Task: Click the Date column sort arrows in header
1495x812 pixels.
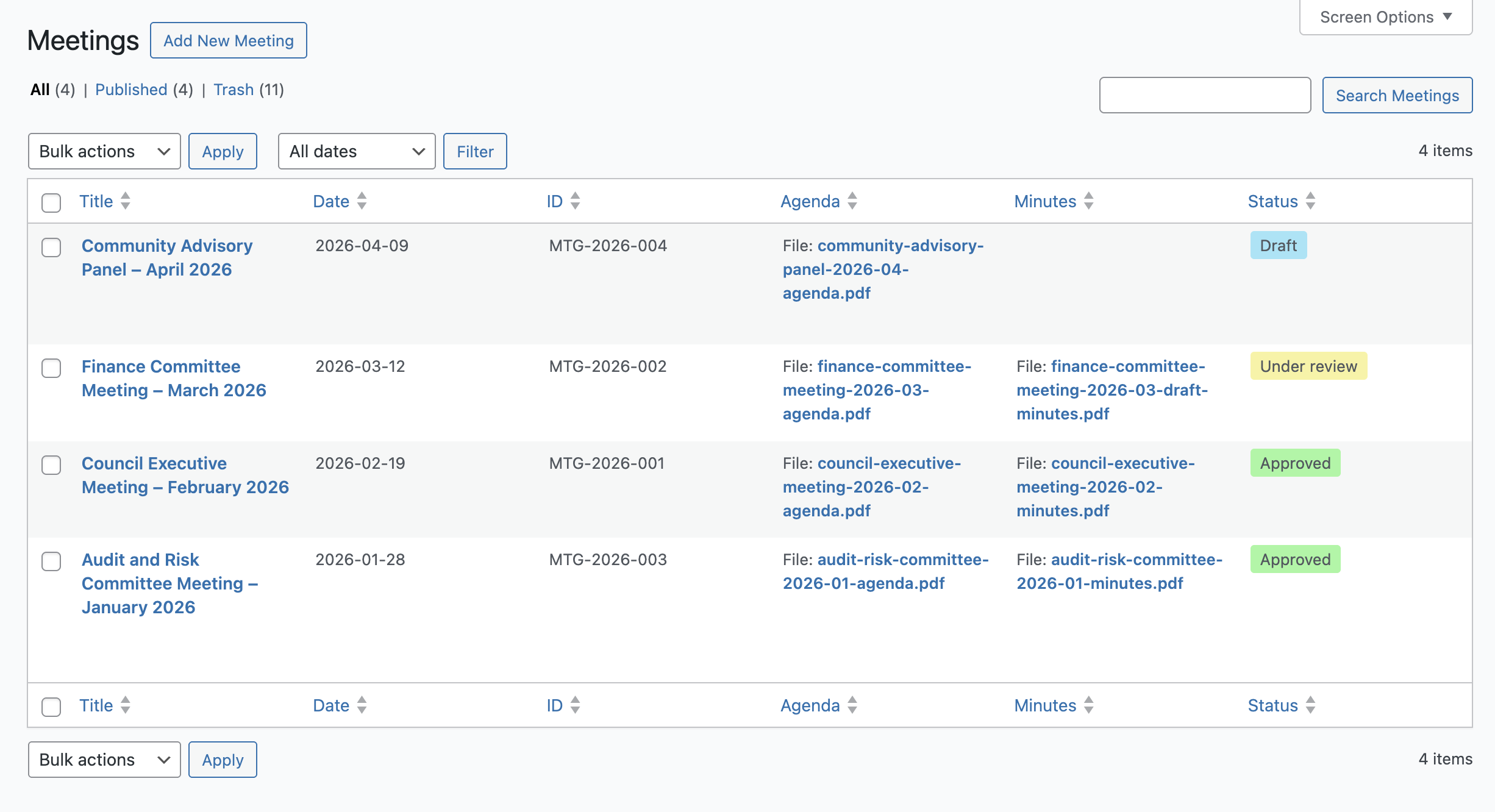Action: coord(362,201)
